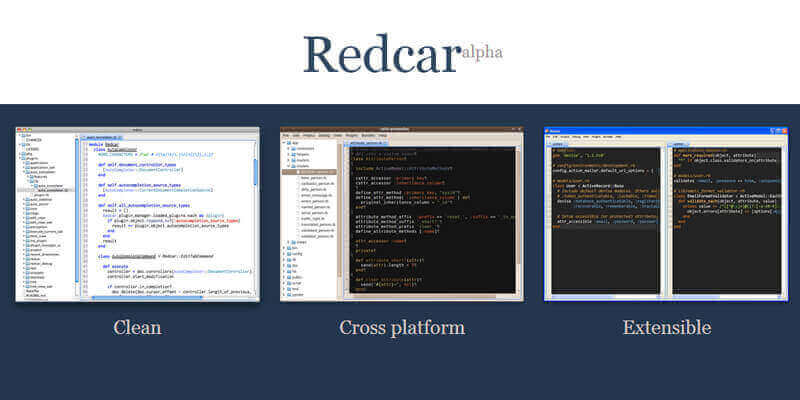
Task: Open the split-pane Windows screenshot above Extensible
Action: tap(666, 214)
